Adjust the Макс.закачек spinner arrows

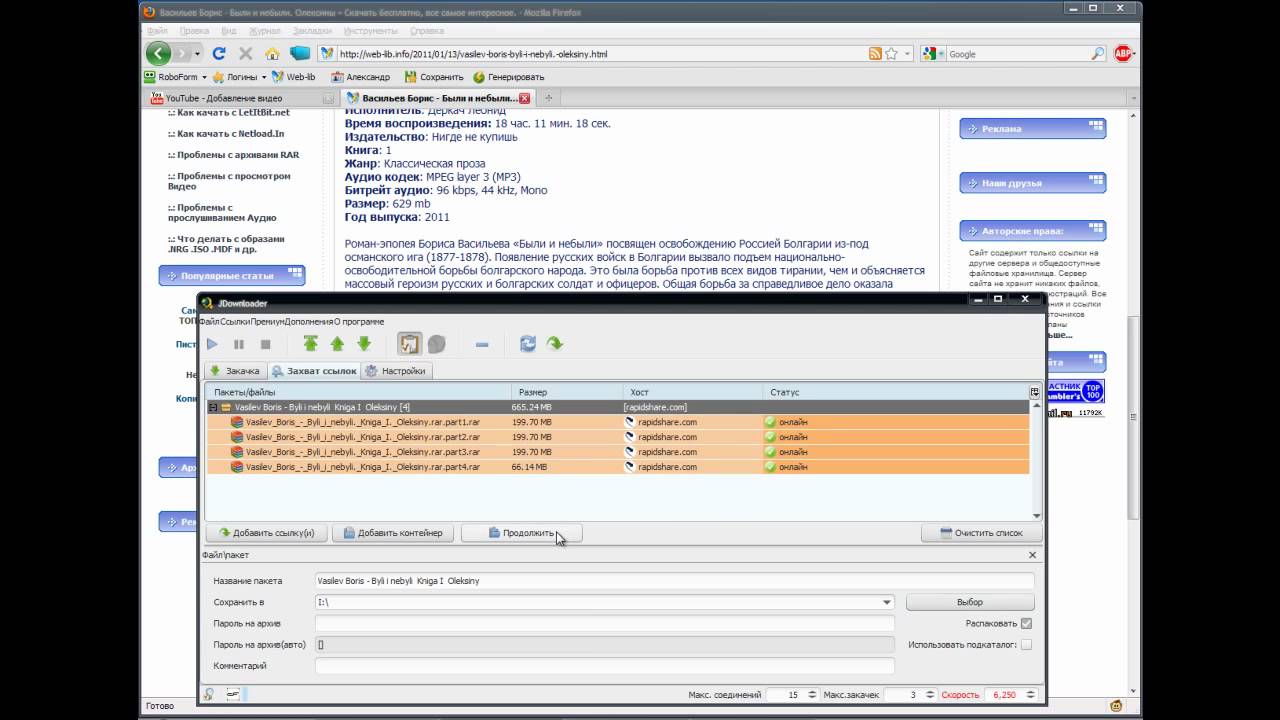931,694
